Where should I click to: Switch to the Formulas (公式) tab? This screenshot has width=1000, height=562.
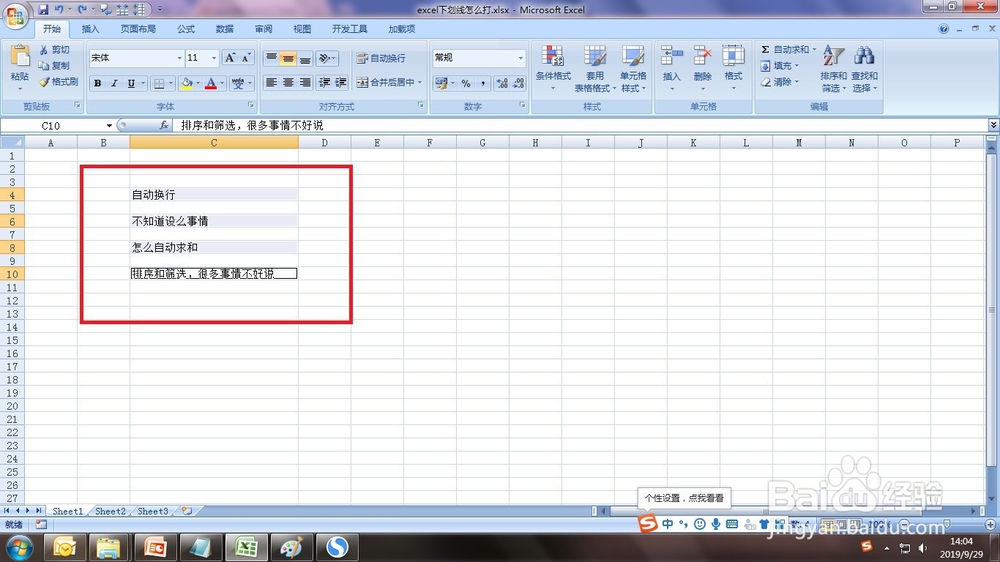186,29
